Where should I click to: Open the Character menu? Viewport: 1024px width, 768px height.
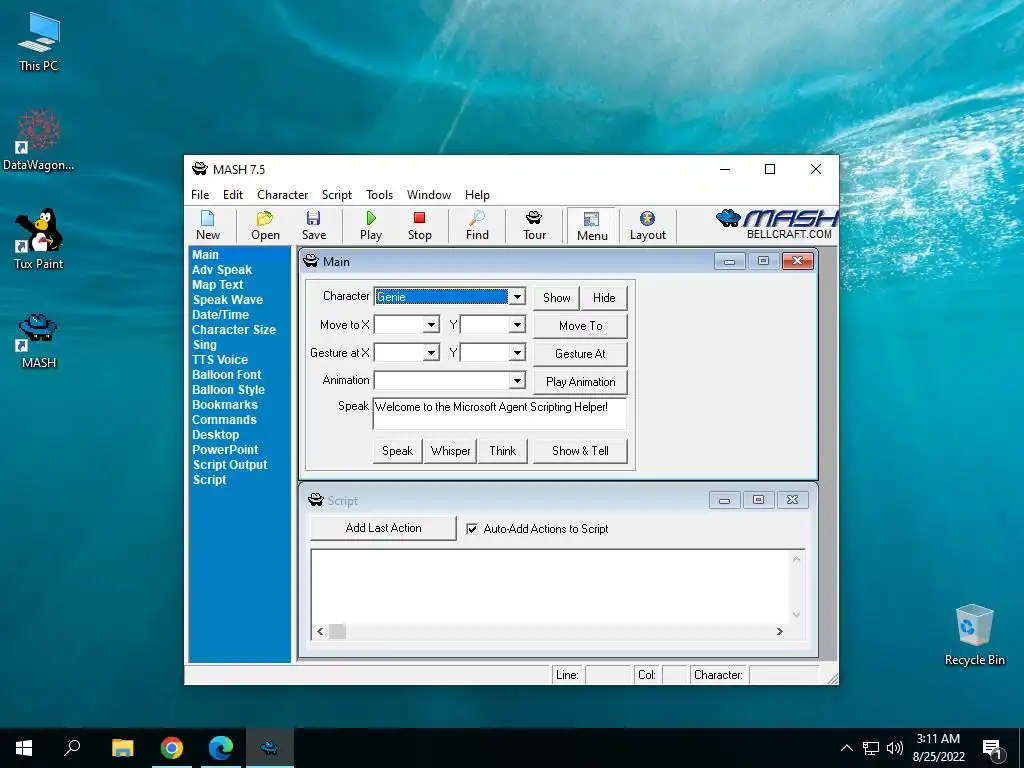click(x=282, y=195)
